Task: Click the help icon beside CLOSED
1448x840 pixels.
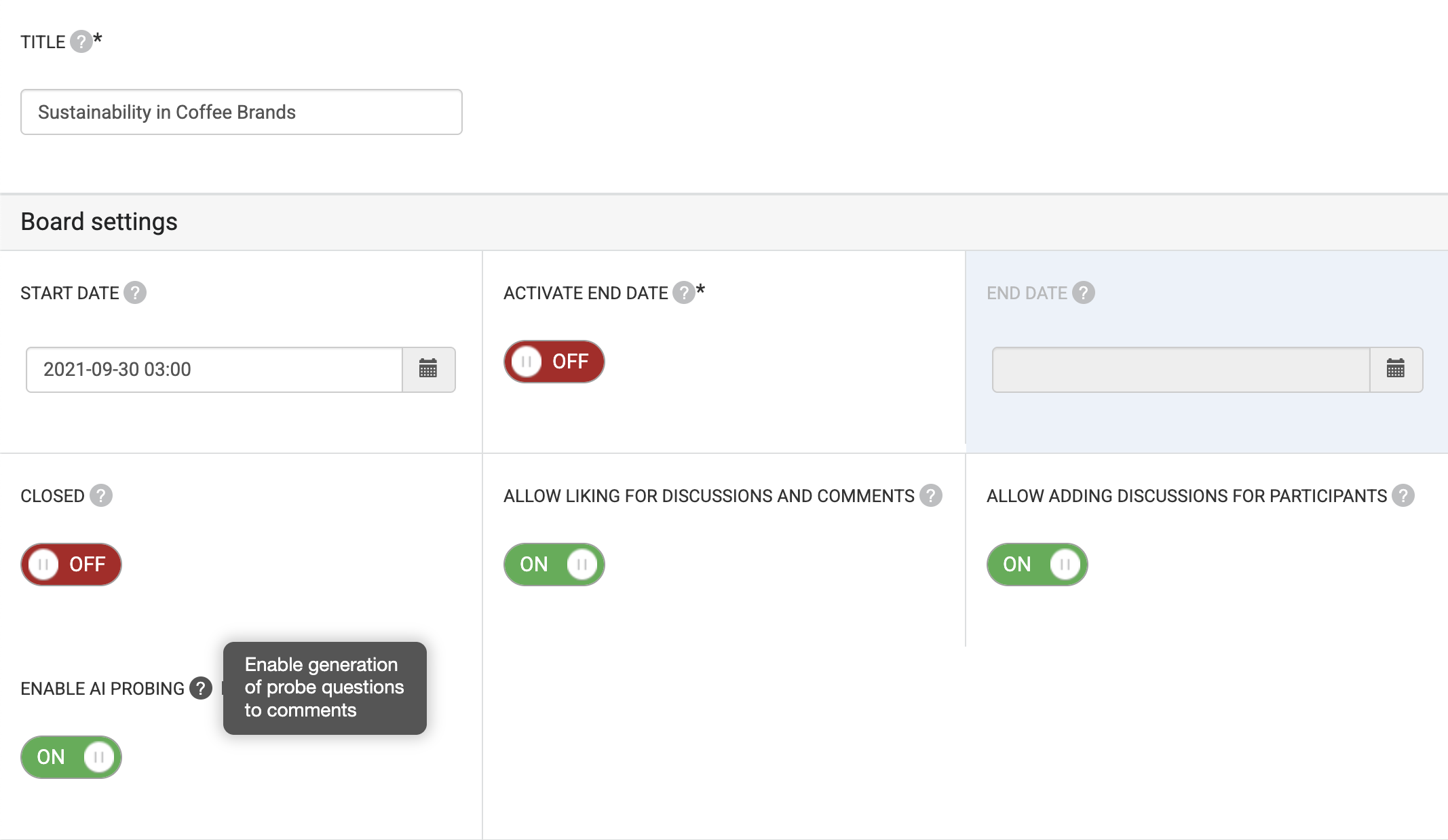Action: 101,496
